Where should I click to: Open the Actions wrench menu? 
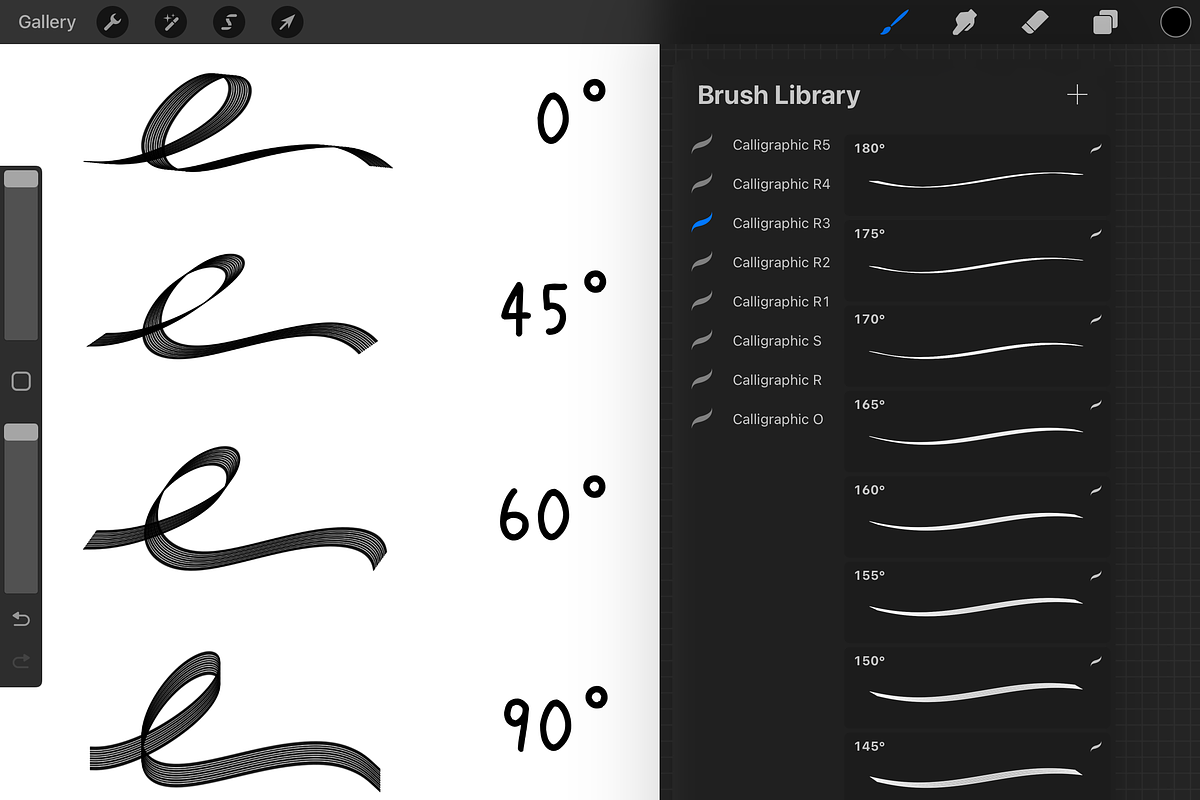[112, 22]
